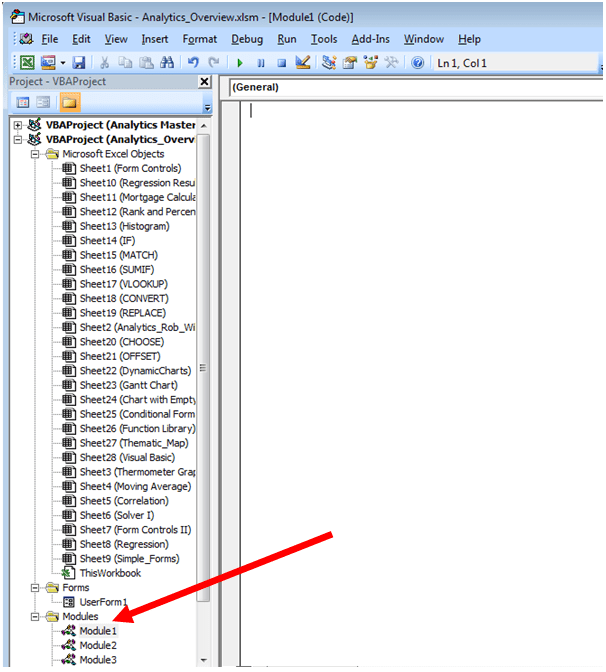Image resolution: width=606 pixels, height=672 pixels.
Task: Open the Project Explorer toolbar icon
Action: pos(329,63)
